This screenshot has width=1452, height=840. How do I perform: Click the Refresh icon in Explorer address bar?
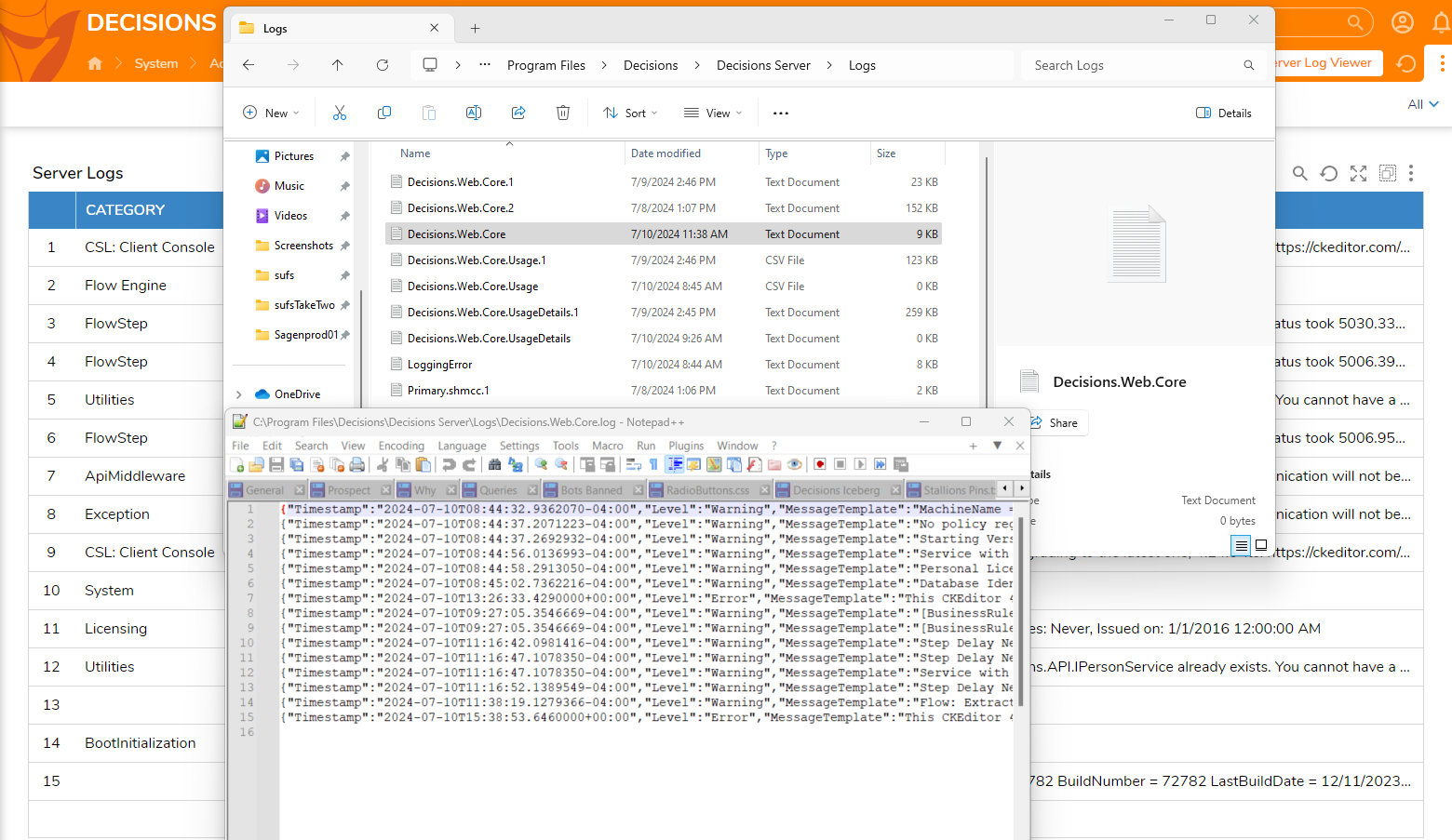(383, 65)
